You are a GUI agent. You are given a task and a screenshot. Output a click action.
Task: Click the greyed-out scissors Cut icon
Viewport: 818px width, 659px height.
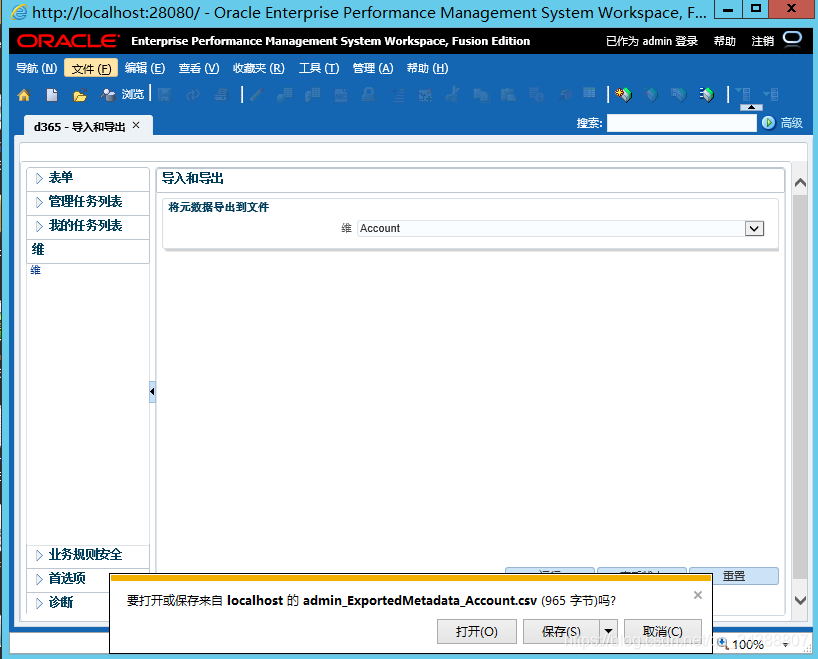pyautogui.click(x=452, y=95)
